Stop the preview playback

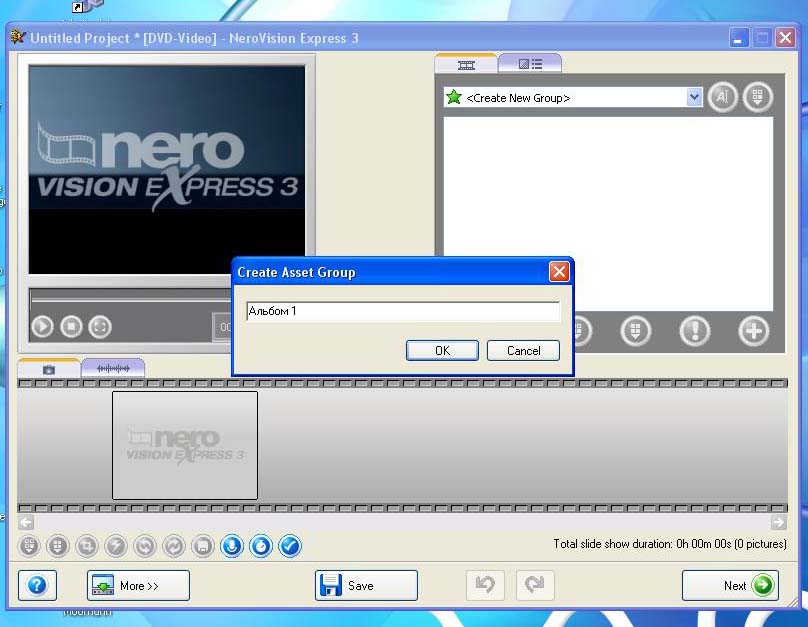click(71, 327)
